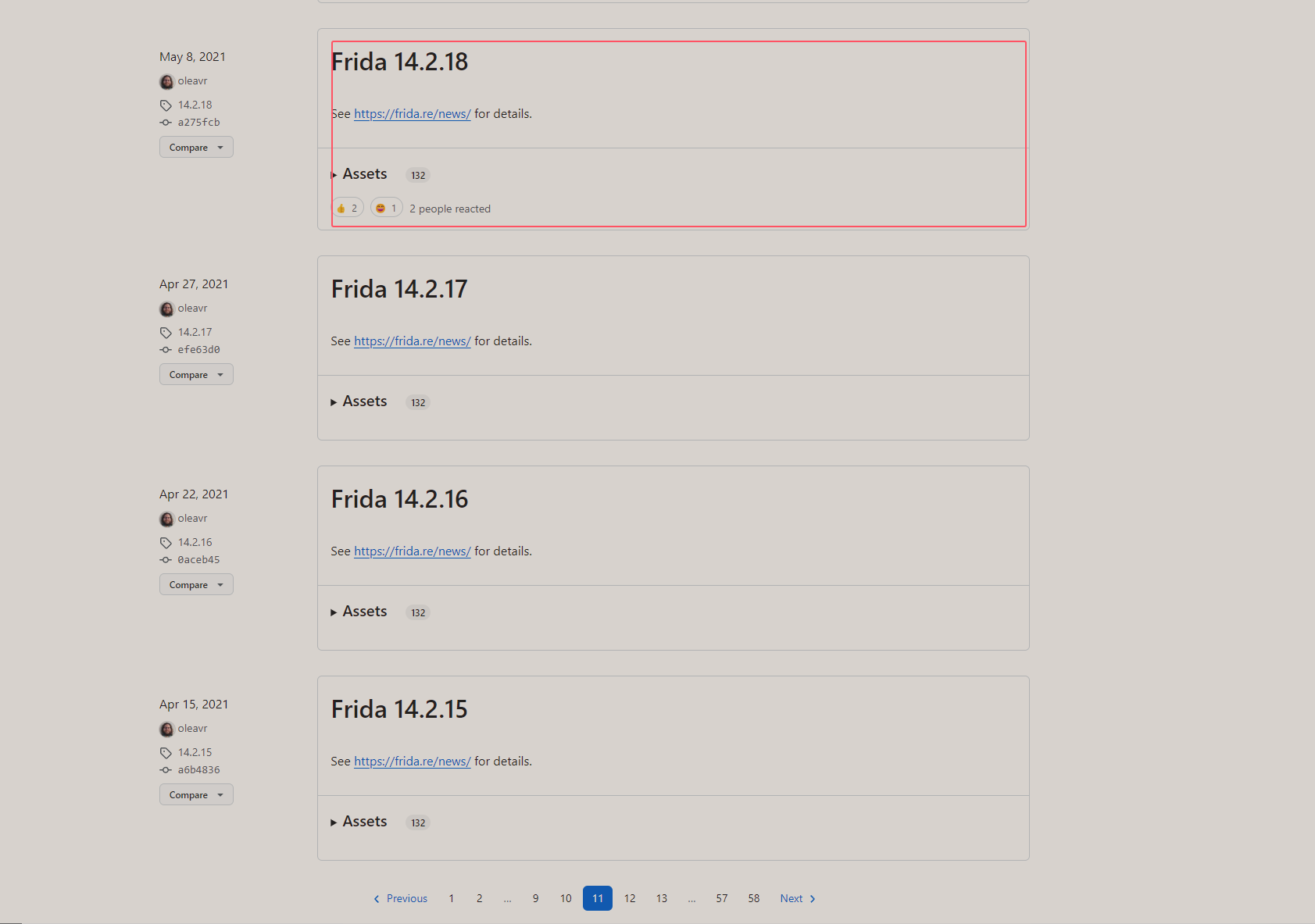
Task: Open tag 14.2.17 link
Action: point(195,332)
